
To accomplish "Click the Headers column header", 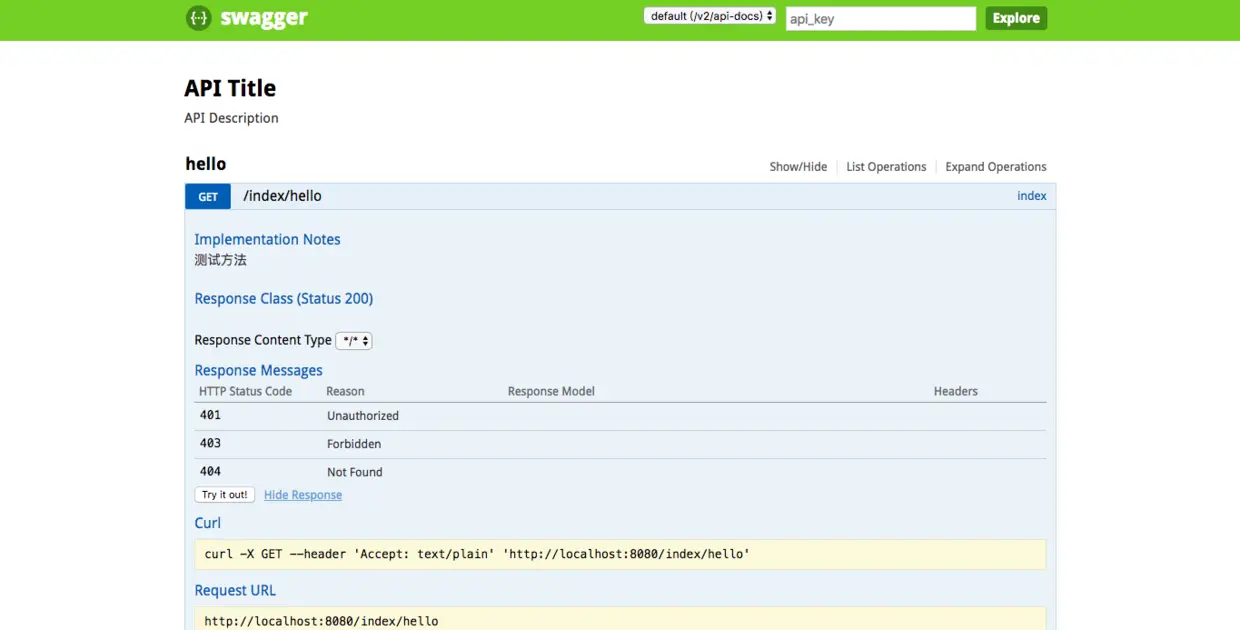I will coord(956,391).
